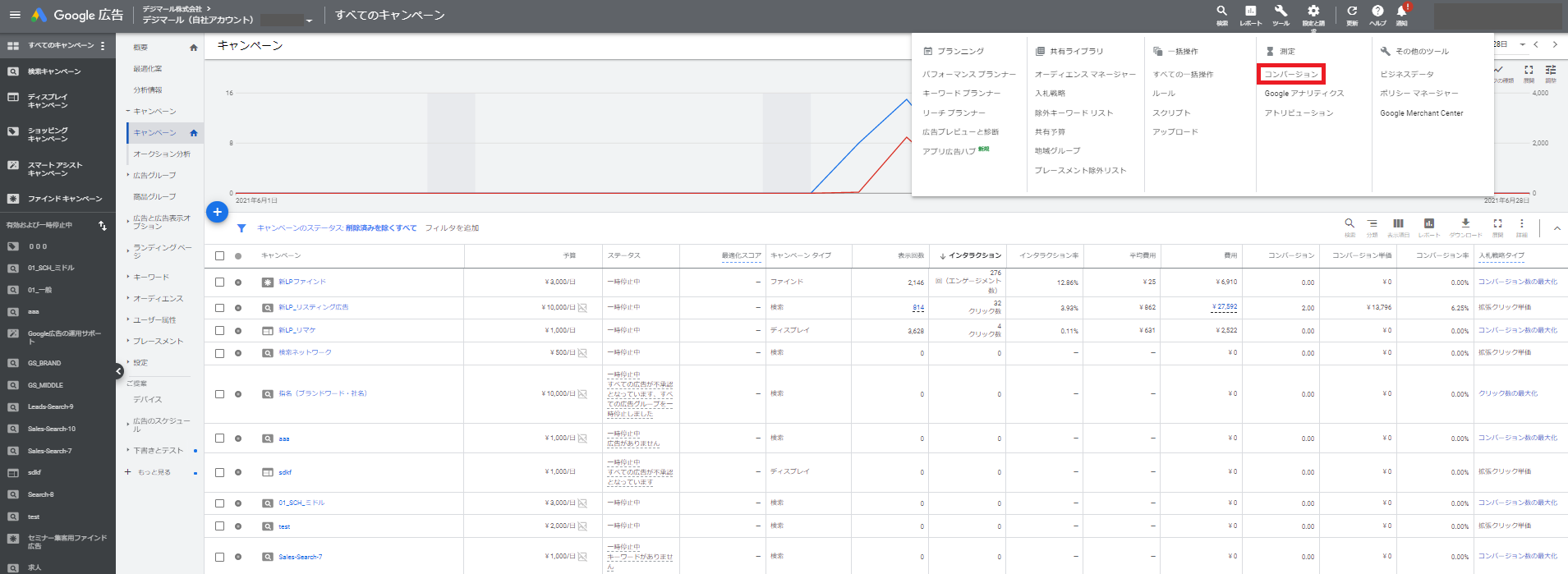Tick checkbox for Sales-Search-7 campaign row

point(219,557)
